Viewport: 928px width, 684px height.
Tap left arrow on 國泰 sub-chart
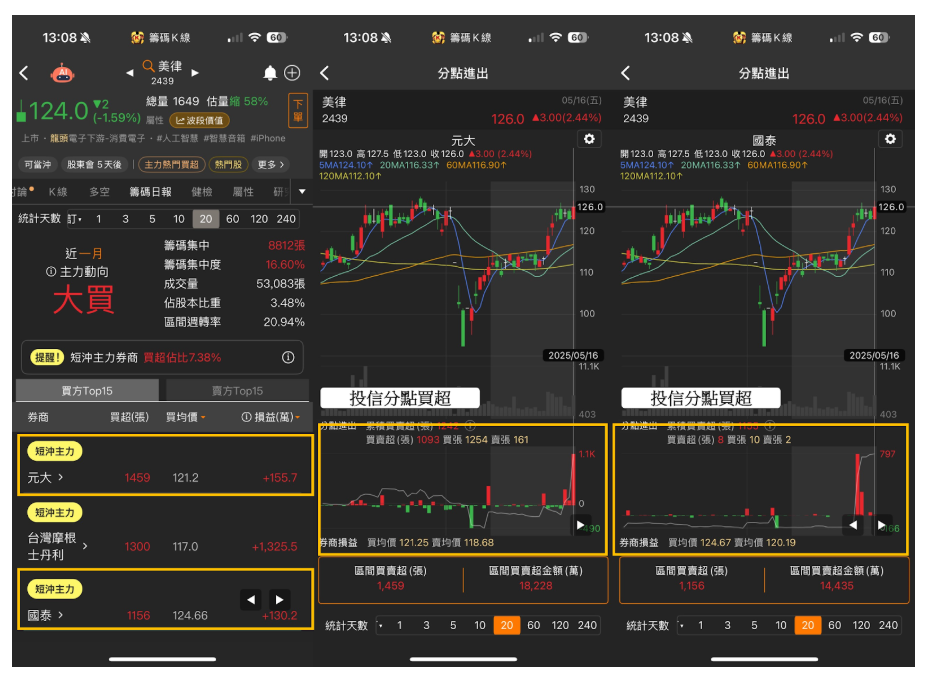[x=853, y=525]
